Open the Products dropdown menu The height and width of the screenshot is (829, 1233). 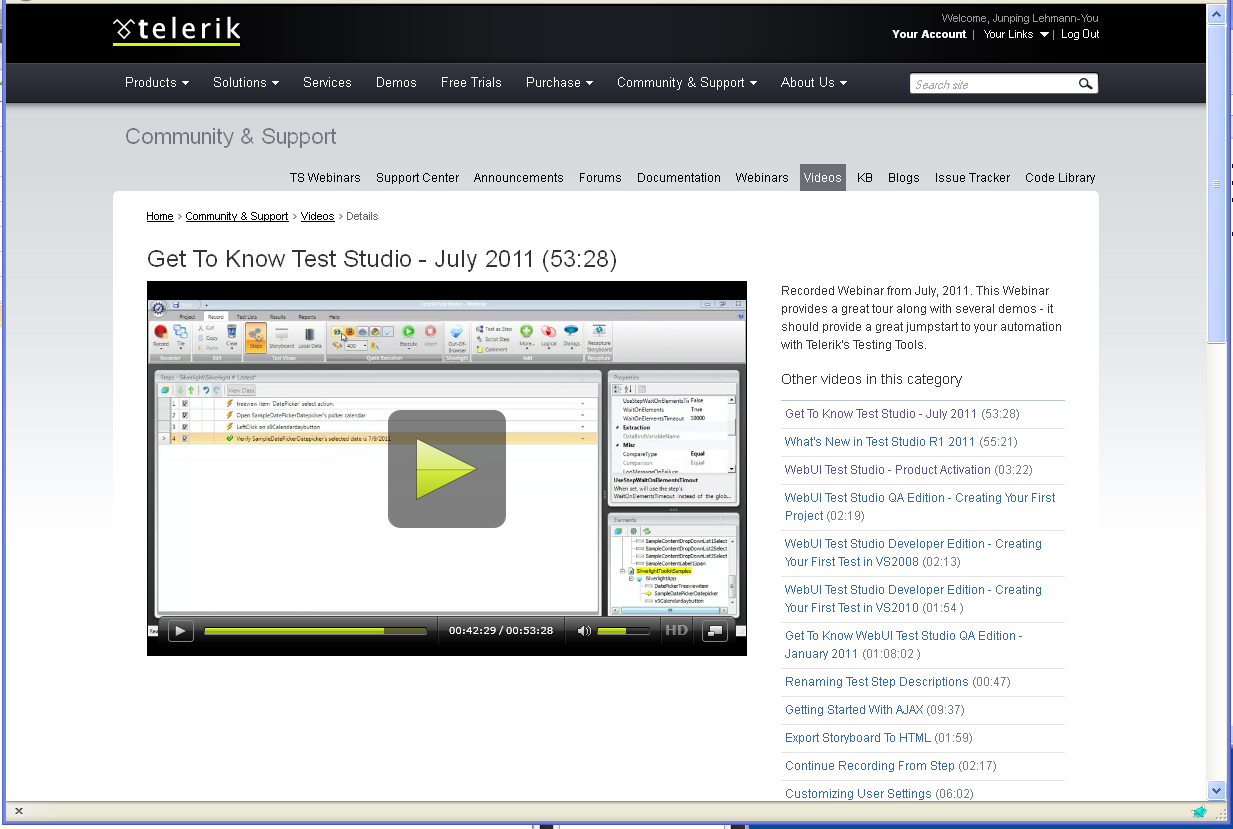(x=157, y=83)
